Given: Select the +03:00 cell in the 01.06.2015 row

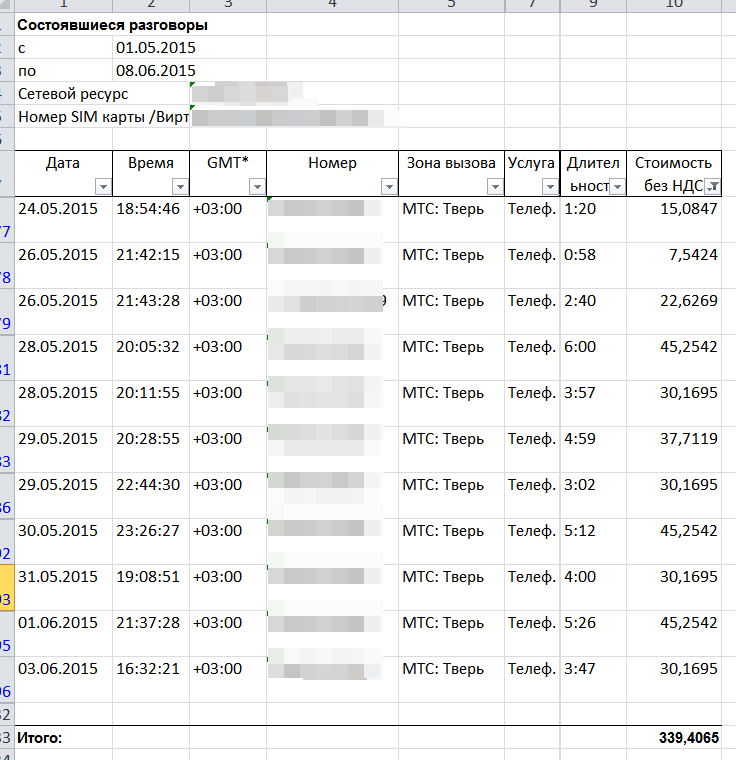Looking at the screenshot, I should click(228, 634).
